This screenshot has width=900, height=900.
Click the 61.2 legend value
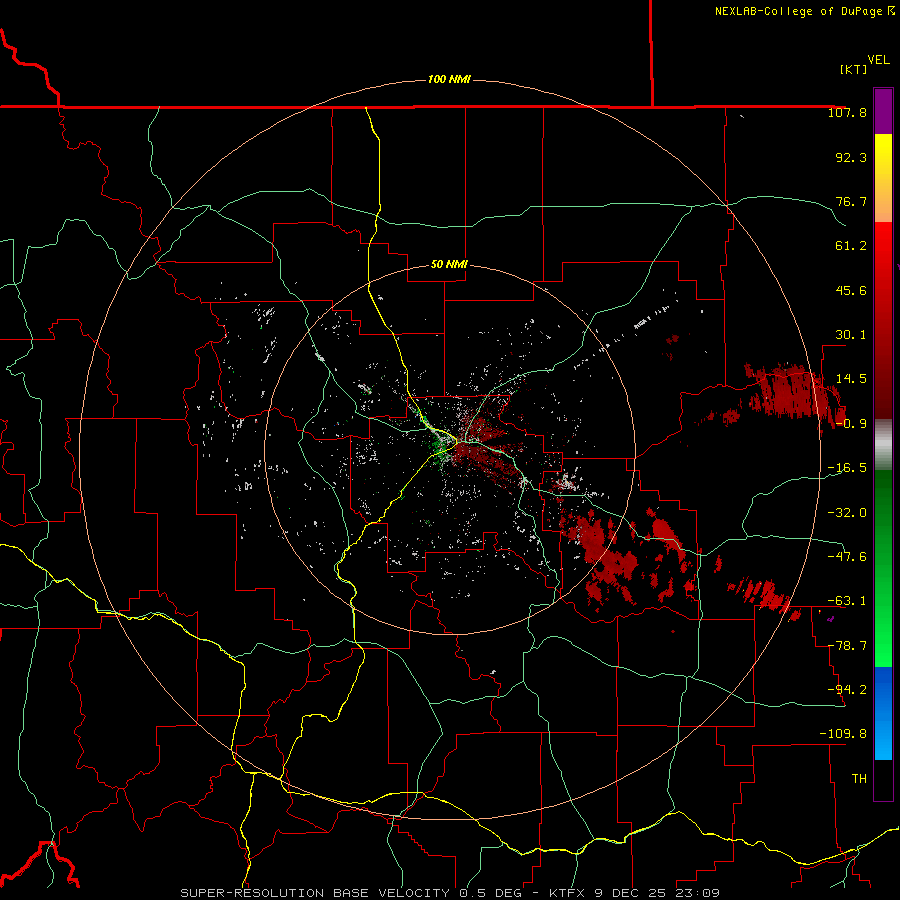(851, 246)
